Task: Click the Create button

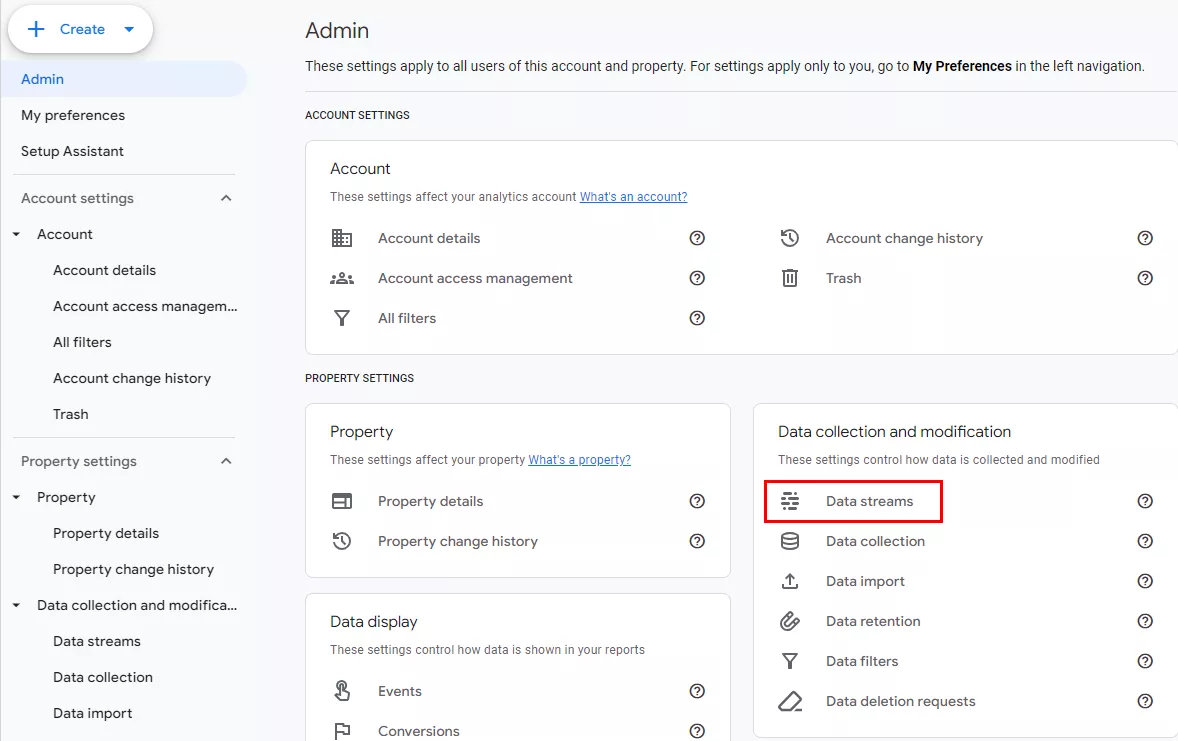Action: (x=80, y=29)
